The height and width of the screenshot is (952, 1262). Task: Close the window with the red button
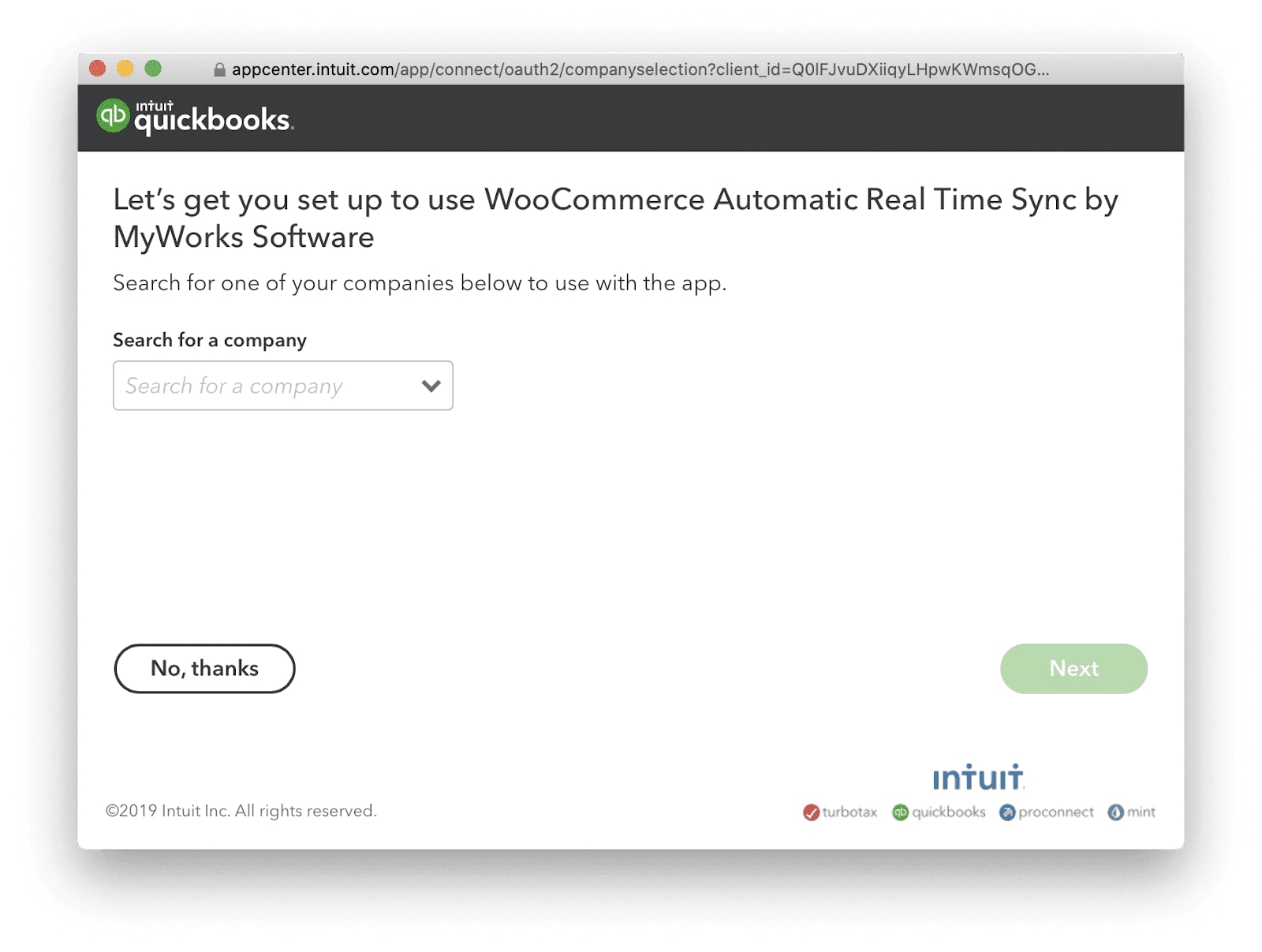pos(98,69)
